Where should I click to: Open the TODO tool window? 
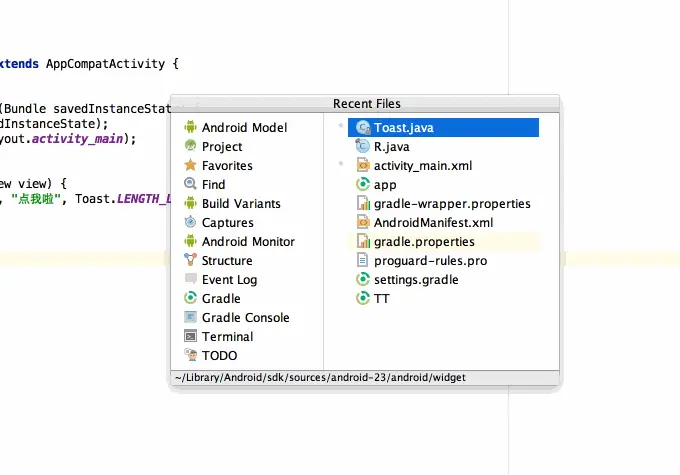click(211, 356)
